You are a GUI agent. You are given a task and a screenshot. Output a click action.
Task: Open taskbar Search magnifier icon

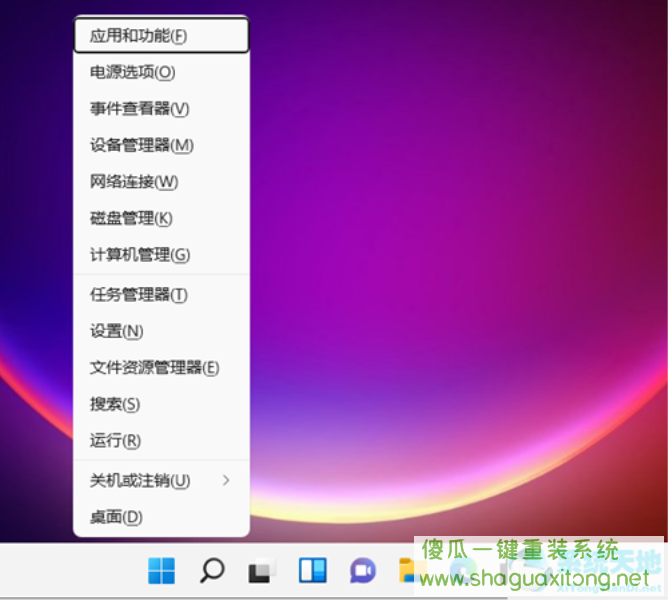(x=212, y=571)
